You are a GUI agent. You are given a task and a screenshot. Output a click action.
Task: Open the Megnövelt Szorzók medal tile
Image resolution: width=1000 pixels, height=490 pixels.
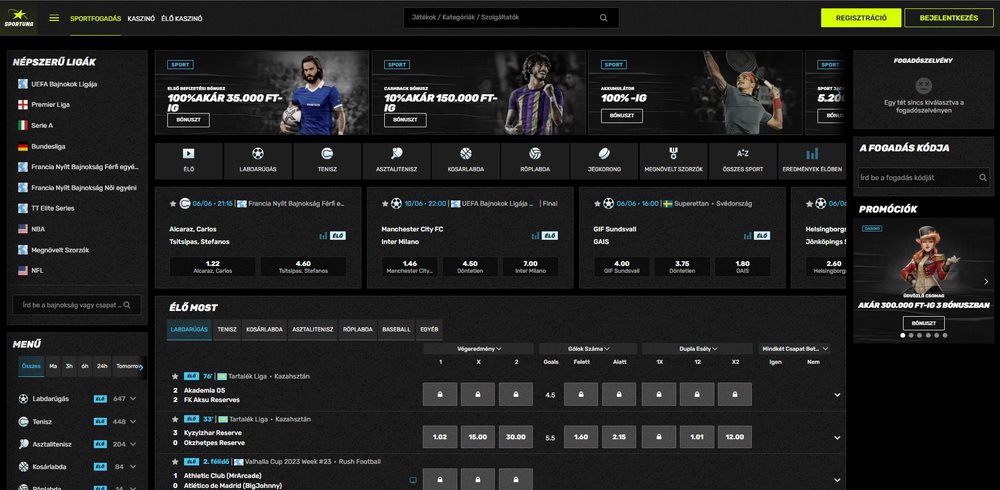673,159
